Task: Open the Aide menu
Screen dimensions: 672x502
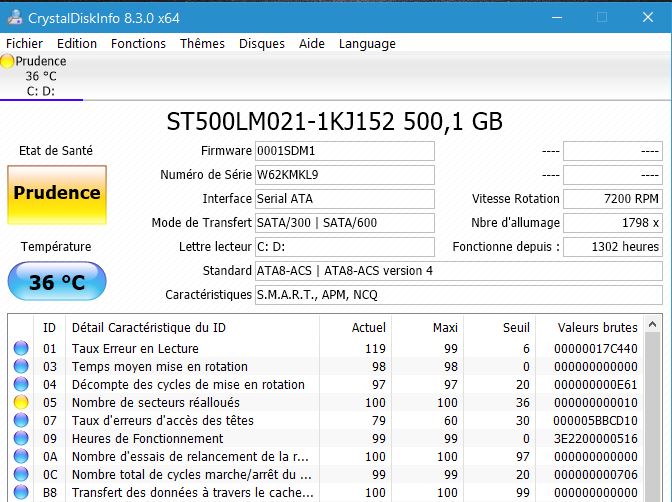Action: [x=312, y=44]
